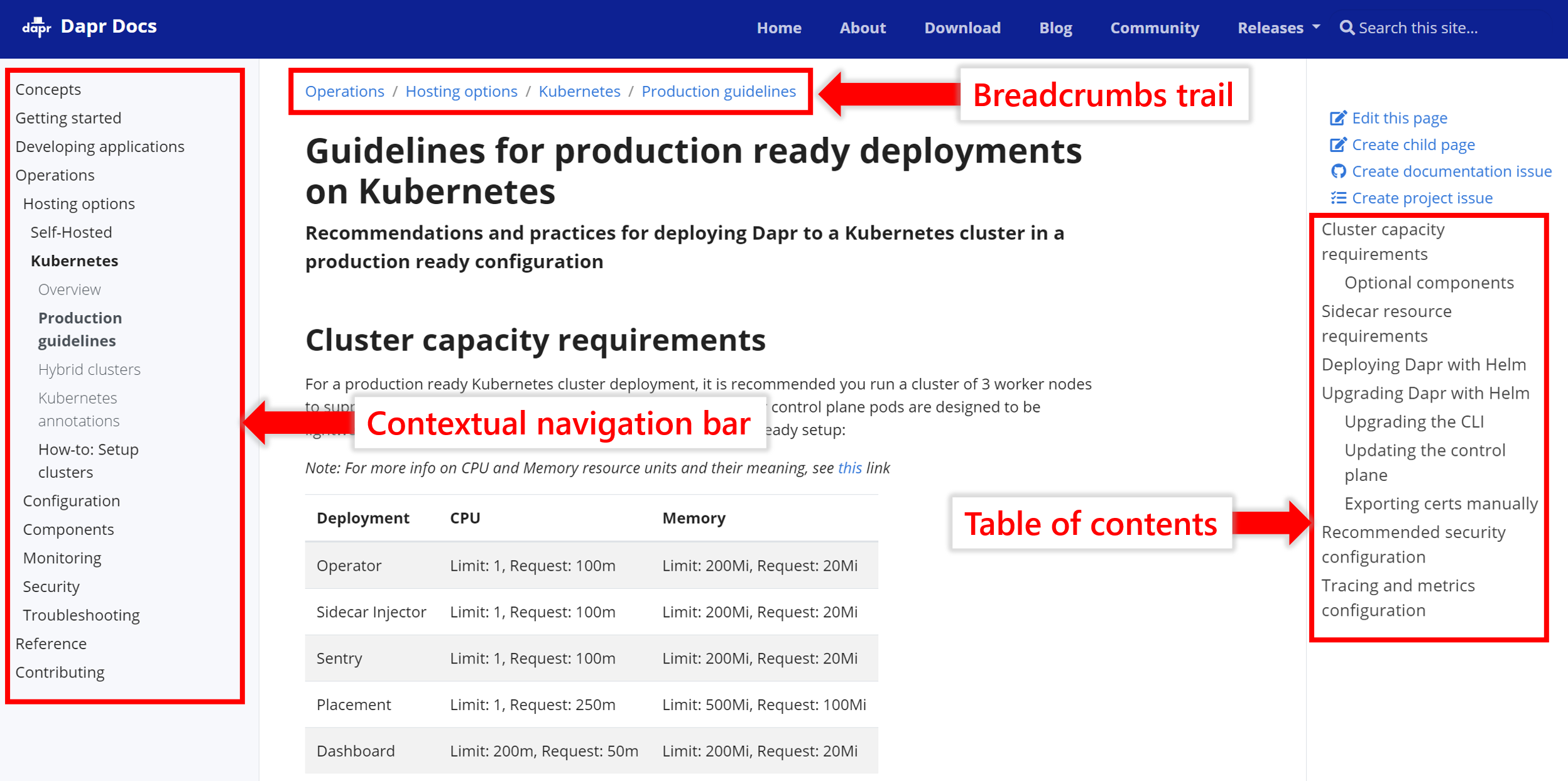Screen dimensions: 1568x781
Task: Click 'Limit: 500Mi, Request: 100Mi' cell
Action: coord(764,705)
